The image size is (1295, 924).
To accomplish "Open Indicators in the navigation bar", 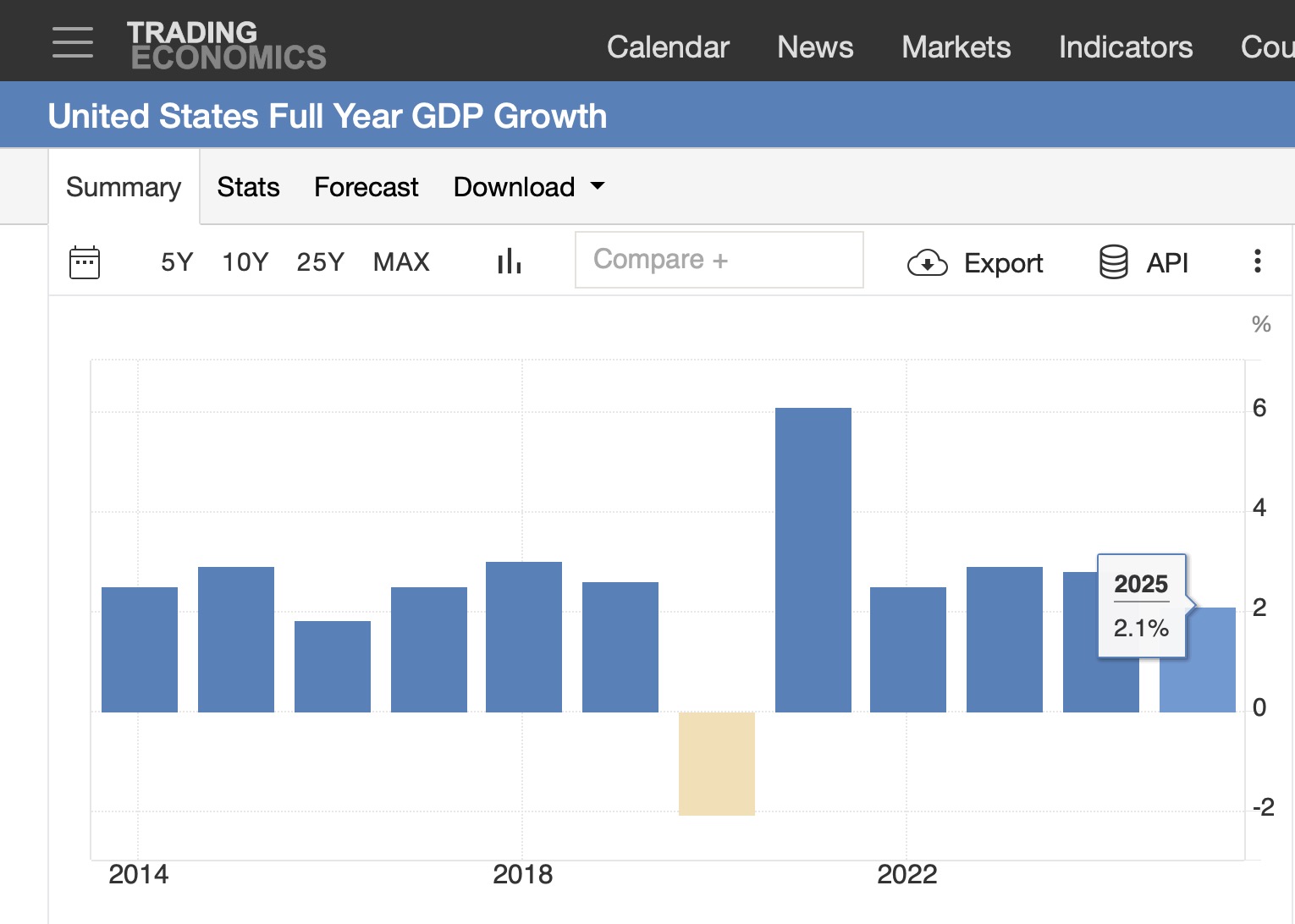I will 1125,47.
